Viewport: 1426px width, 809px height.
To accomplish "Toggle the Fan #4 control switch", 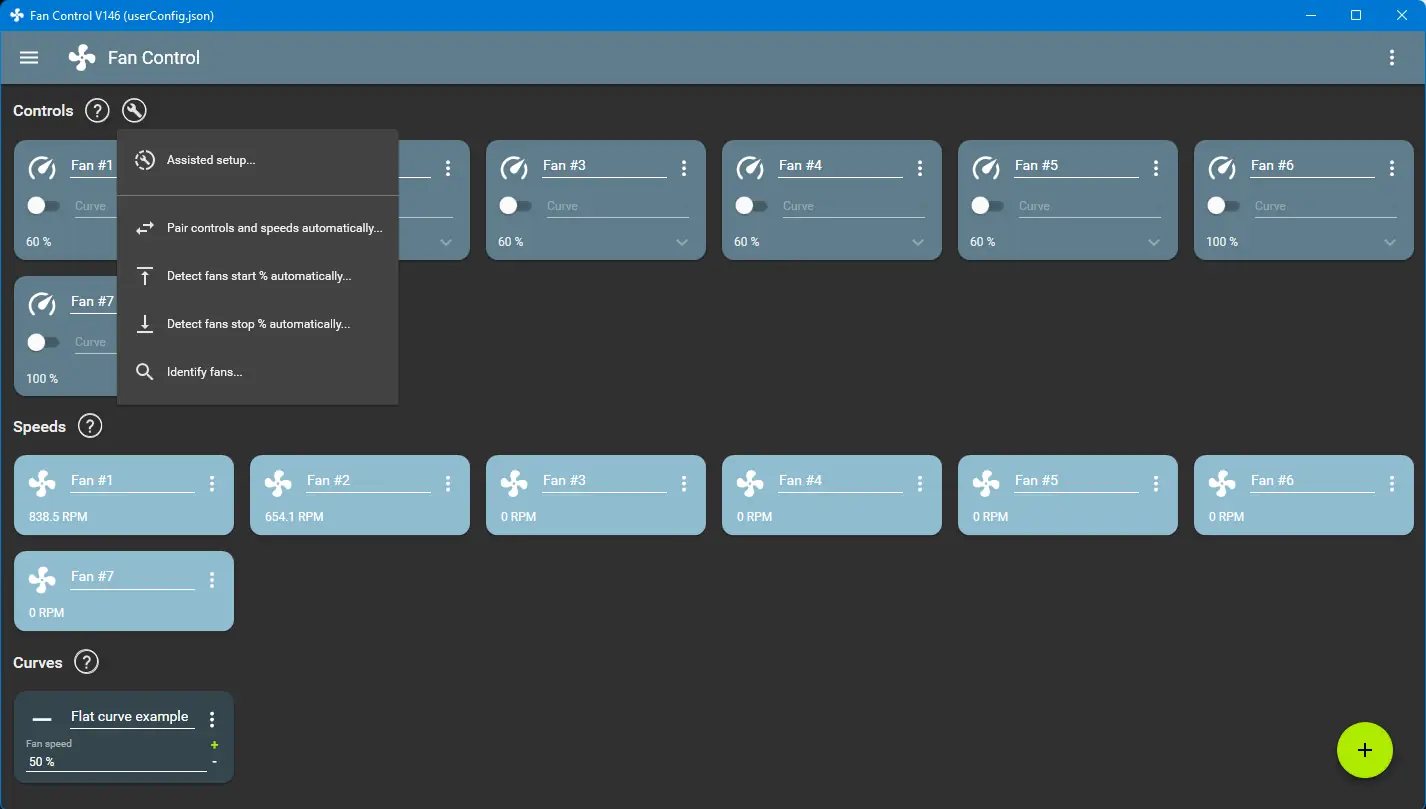I will [751, 206].
